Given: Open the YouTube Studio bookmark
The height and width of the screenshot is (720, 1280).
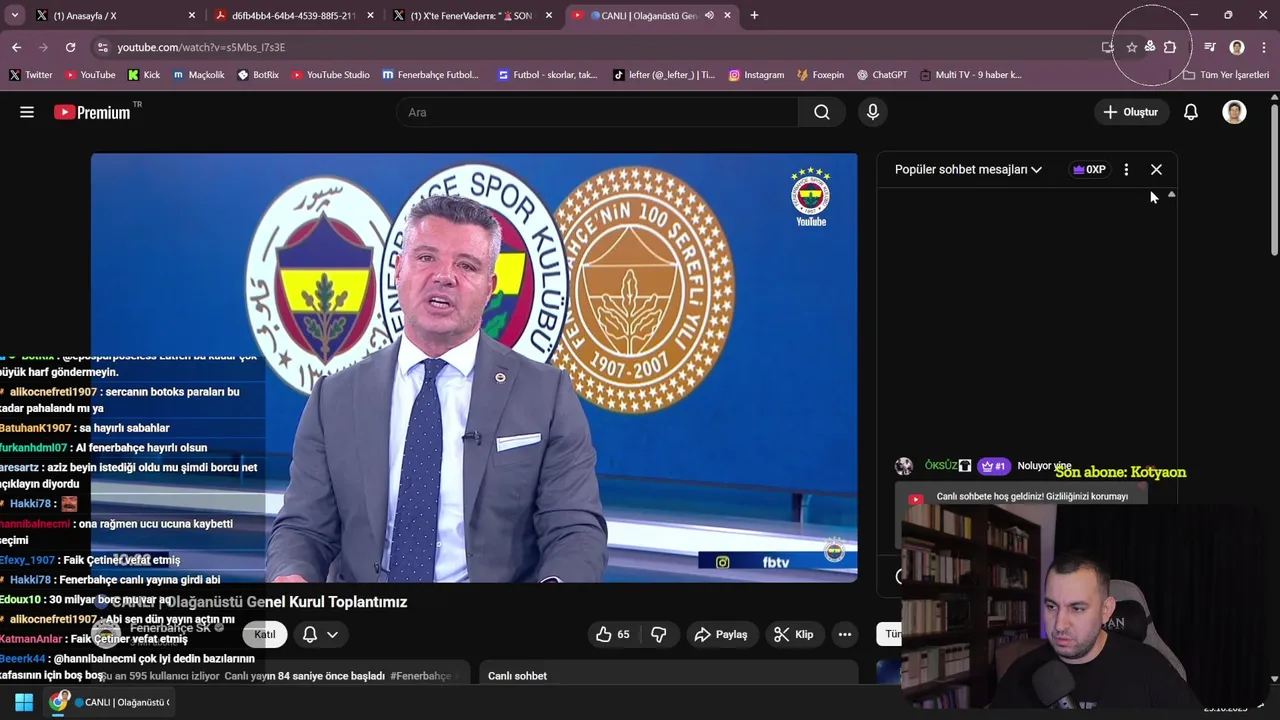Looking at the screenshot, I should tap(330, 75).
